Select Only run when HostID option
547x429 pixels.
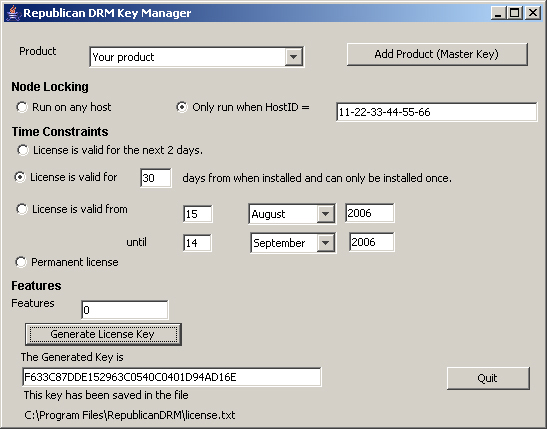click(x=181, y=107)
